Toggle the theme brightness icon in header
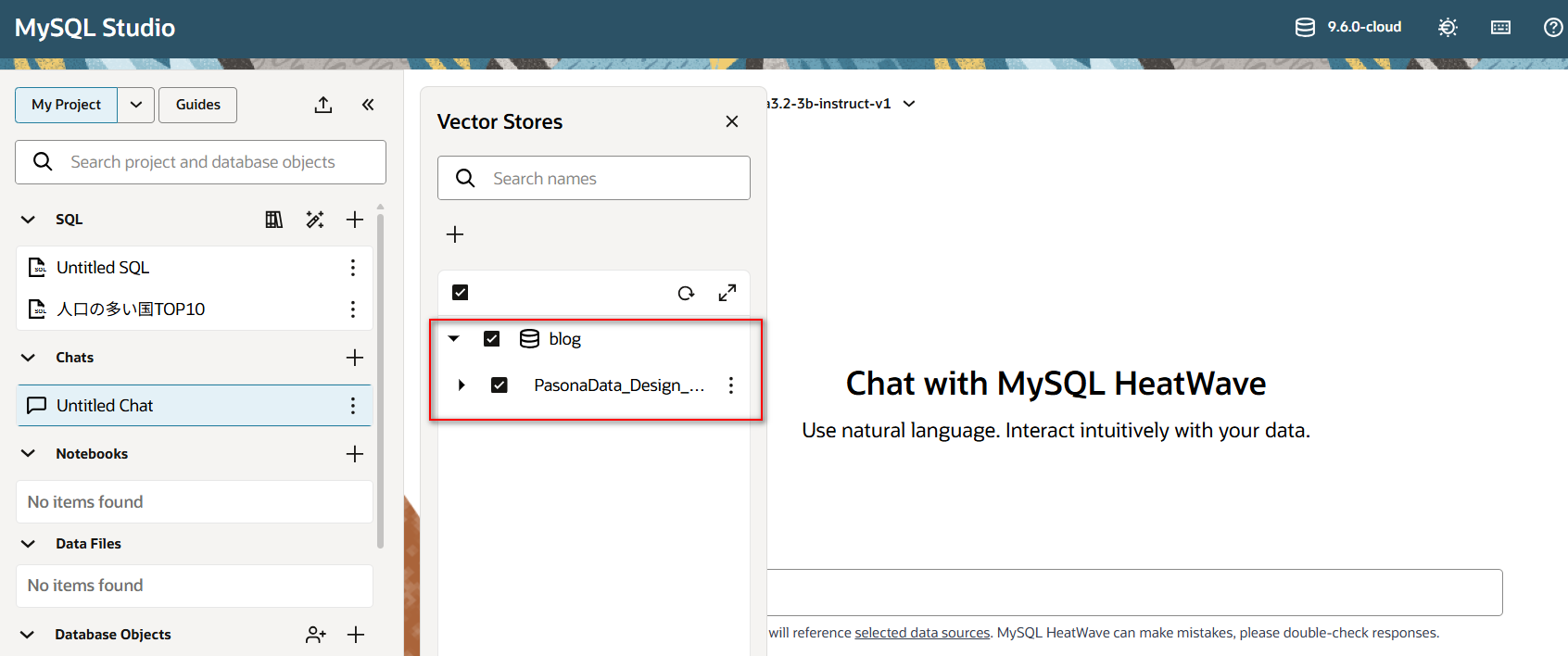1568x656 pixels. pyautogui.click(x=1448, y=28)
